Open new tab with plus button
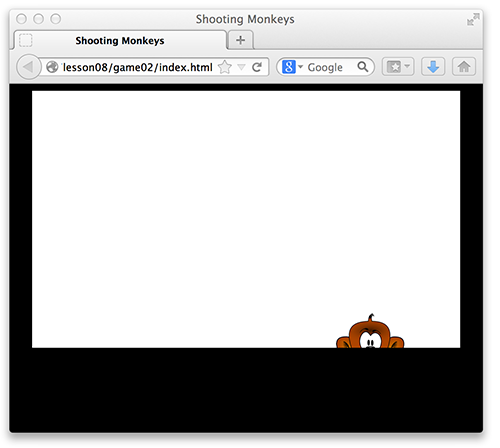 point(240,40)
